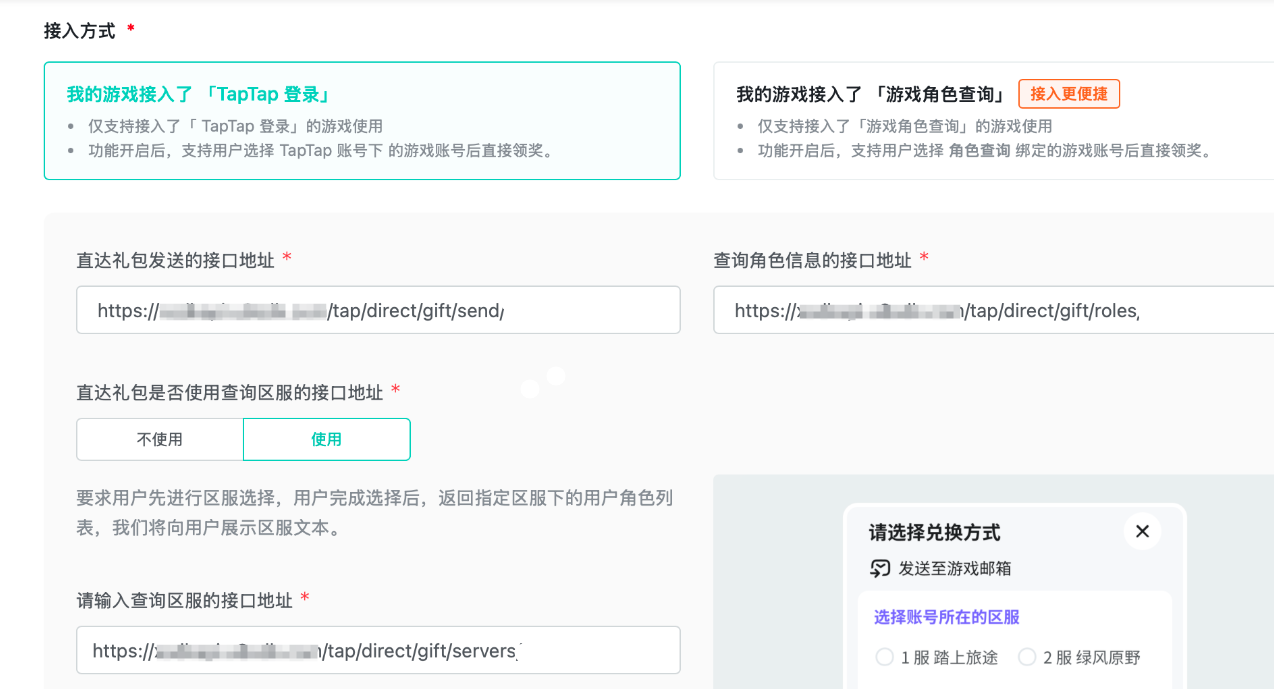The height and width of the screenshot is (689, 1274).
Task: Focus the 直达礼包发送的接口地址 input field
Action: (x=378, y=310)
